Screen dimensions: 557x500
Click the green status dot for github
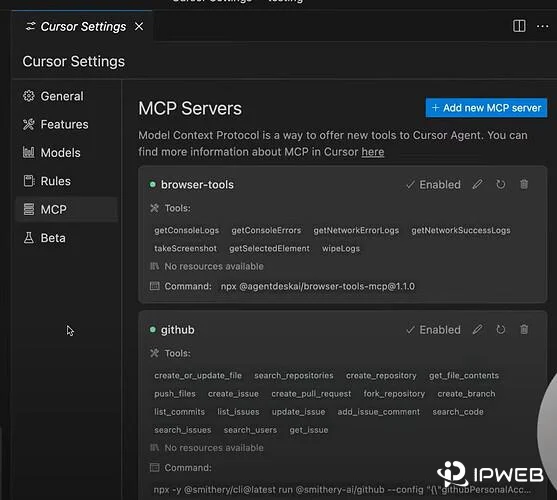tap(152, 330)
